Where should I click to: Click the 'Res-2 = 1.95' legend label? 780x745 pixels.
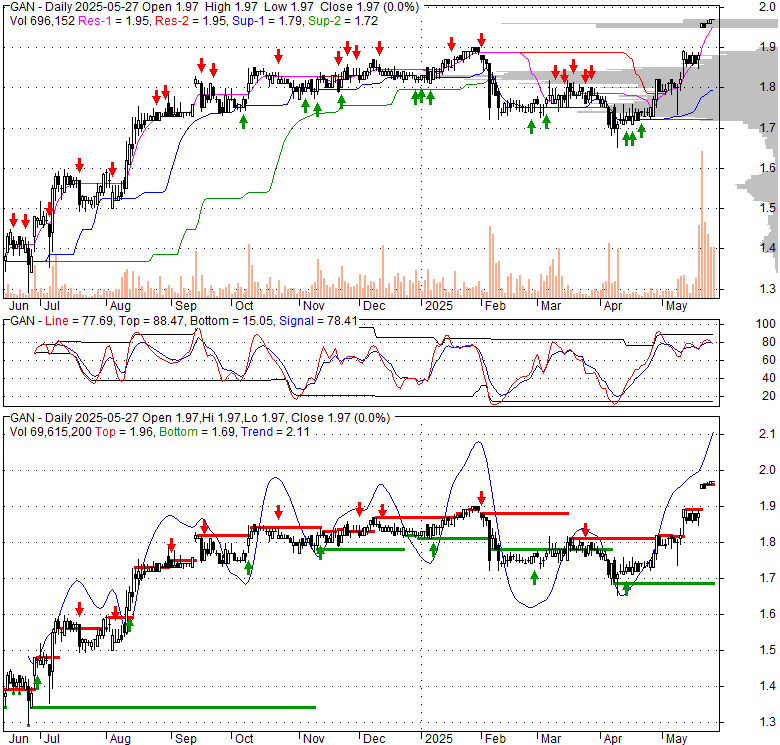pyautogui.click(x=191, y=21)
